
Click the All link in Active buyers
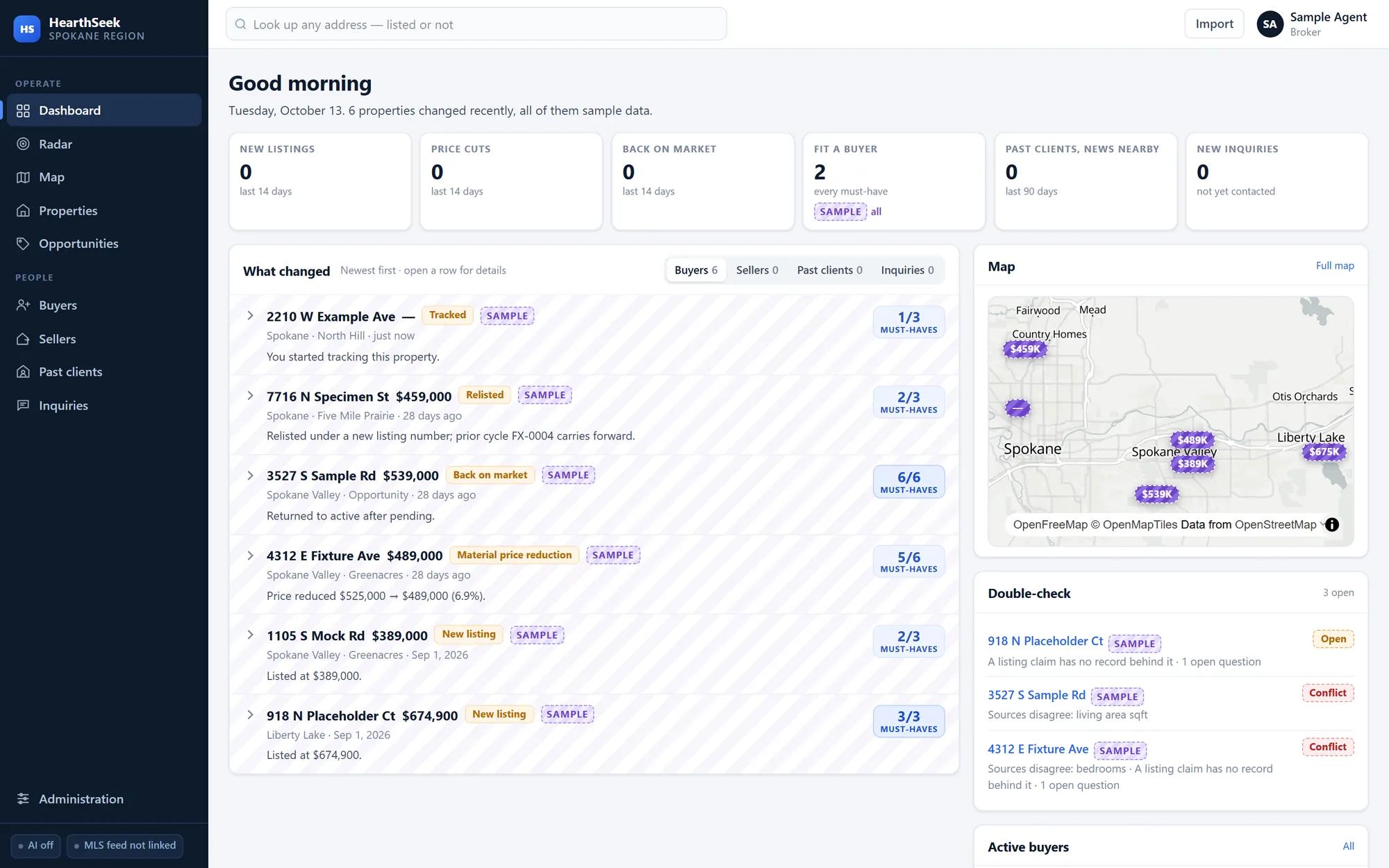pos(1348,846)
